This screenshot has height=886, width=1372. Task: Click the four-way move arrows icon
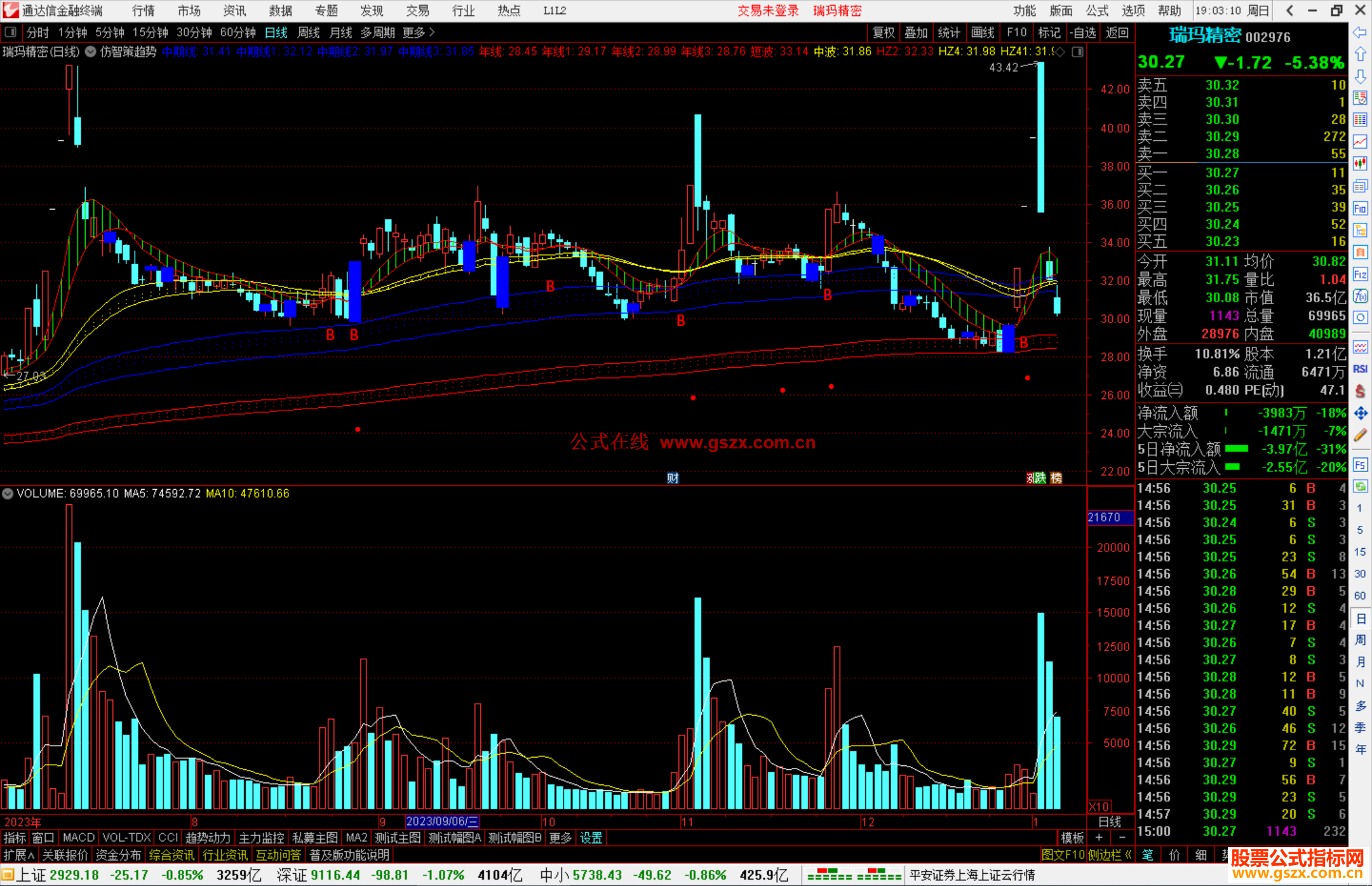(1360, 413)
